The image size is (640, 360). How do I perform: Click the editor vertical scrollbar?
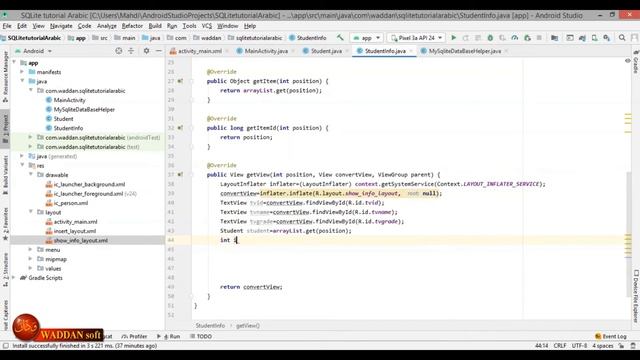(629, 235)
